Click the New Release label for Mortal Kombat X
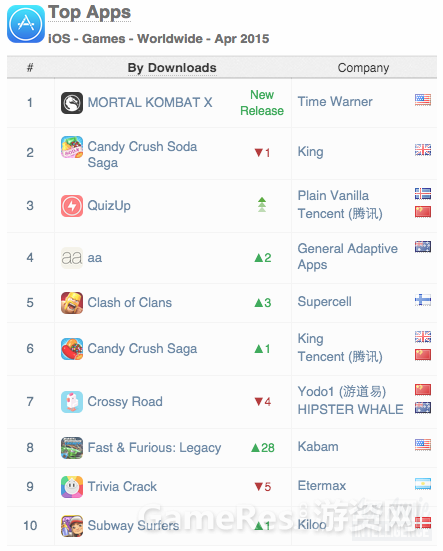 [262, 103]
